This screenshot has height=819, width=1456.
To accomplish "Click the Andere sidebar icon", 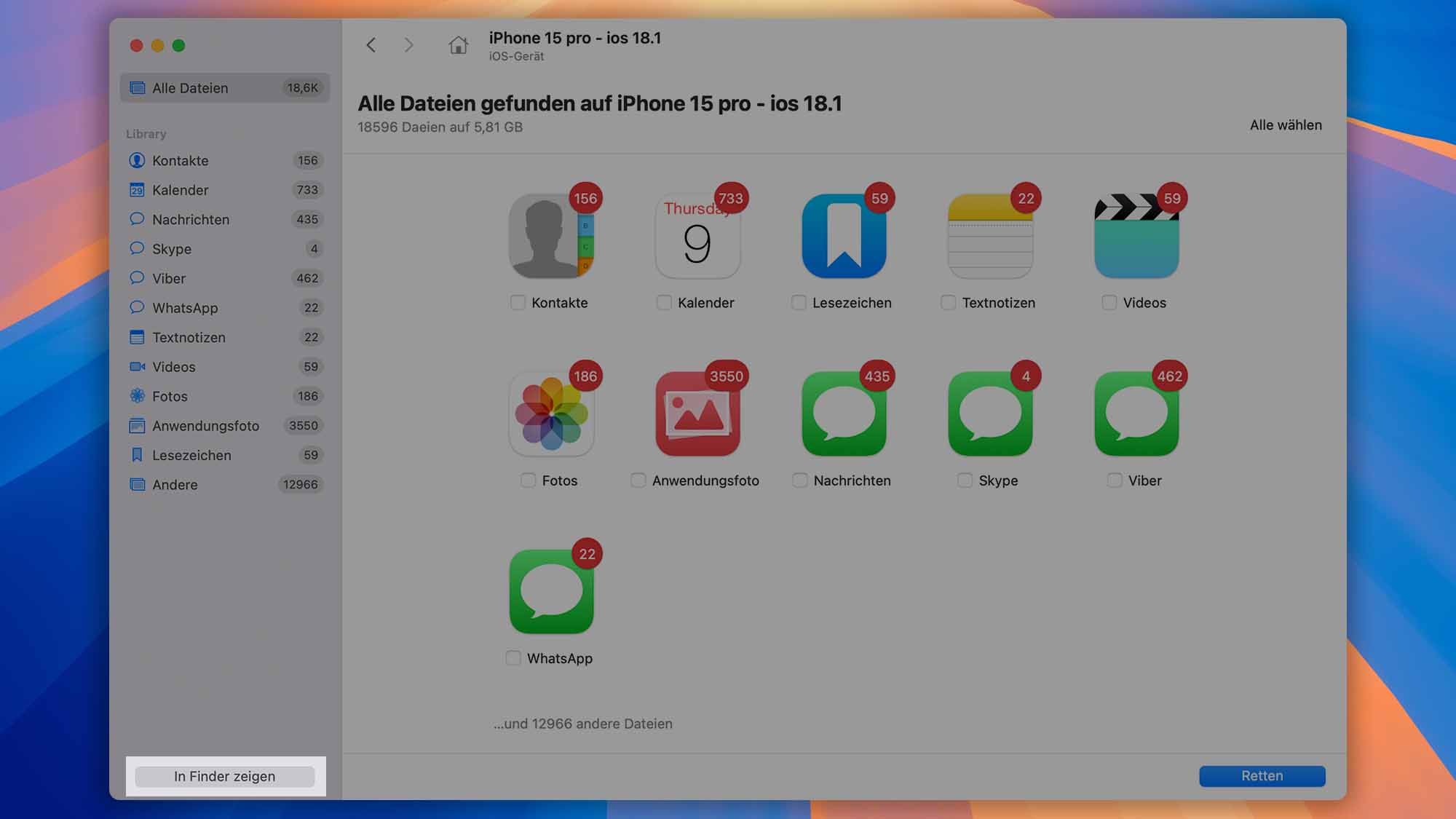I will [x=137, y=485].
